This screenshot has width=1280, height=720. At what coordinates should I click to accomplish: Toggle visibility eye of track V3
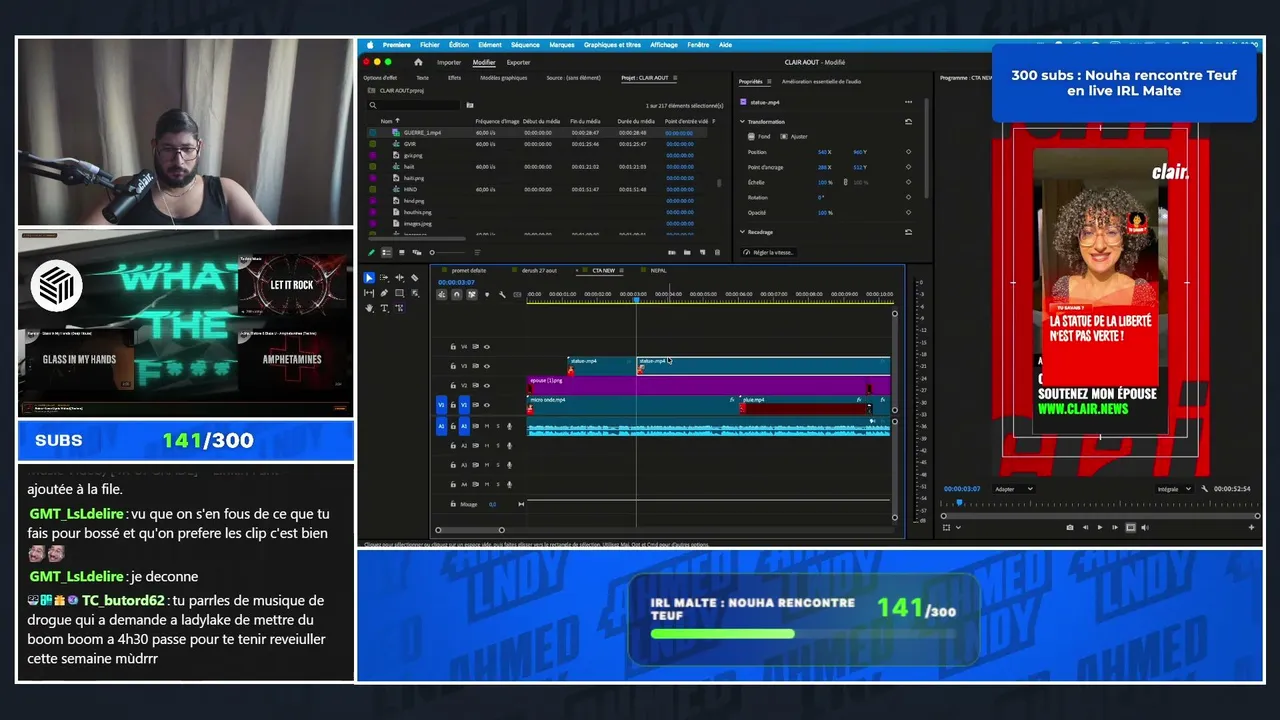[x=487, y=366]
